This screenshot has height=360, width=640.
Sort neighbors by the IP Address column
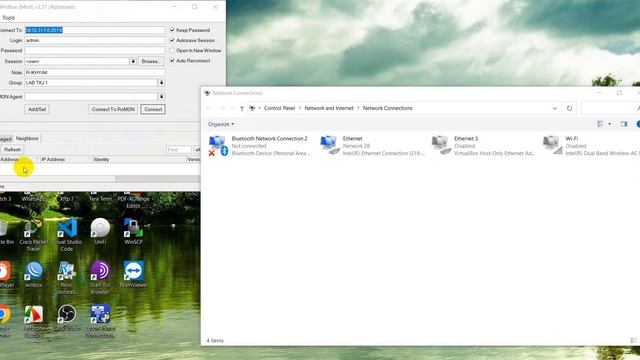pyautogui.click(x=53, y=159)
